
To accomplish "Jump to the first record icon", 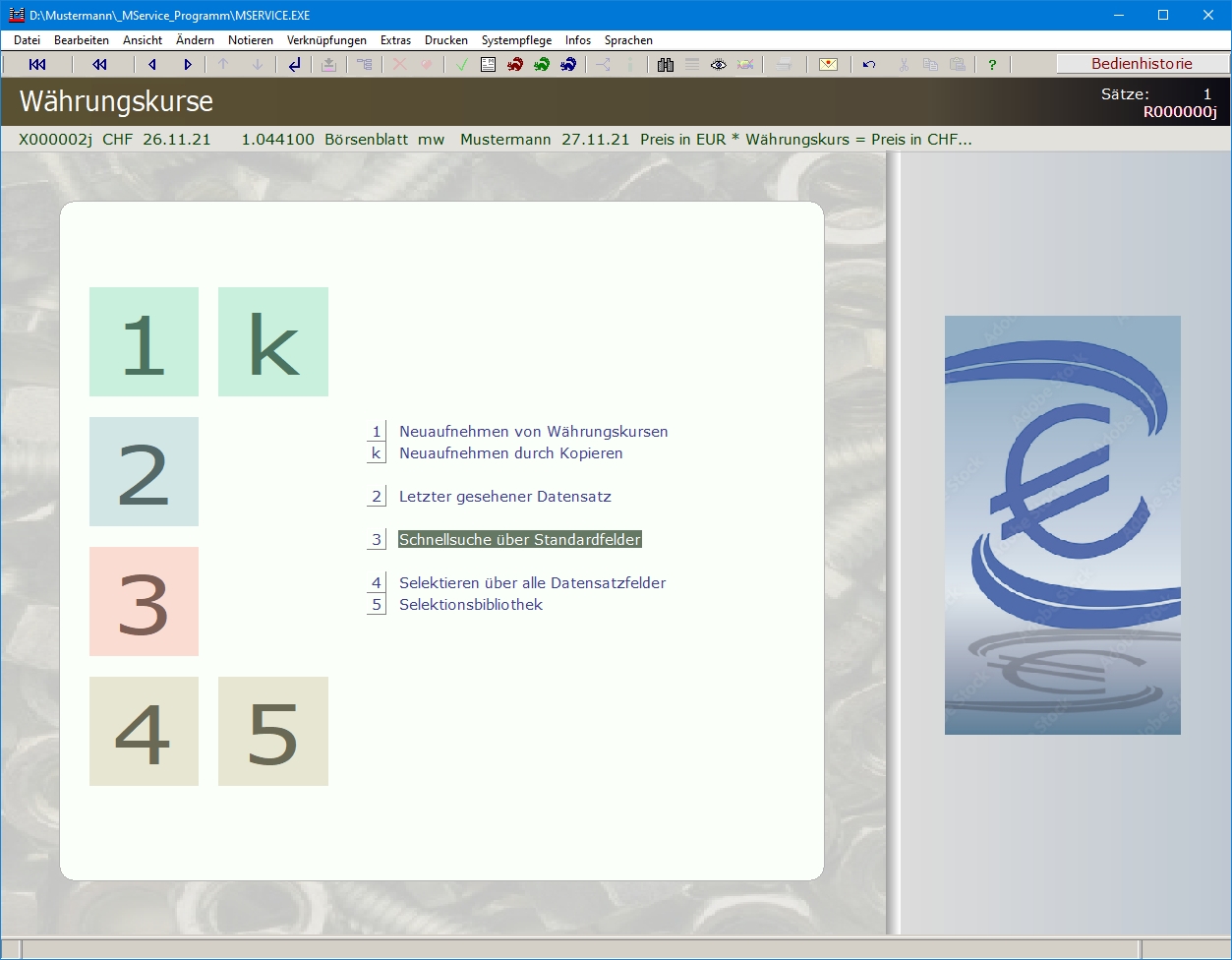I will point(37,65).
